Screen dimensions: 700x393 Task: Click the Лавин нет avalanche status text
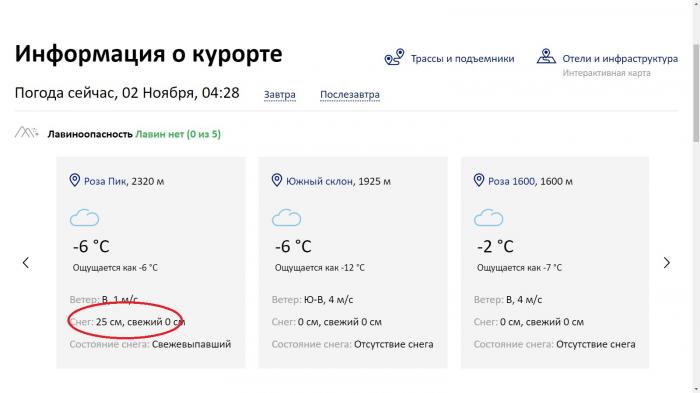coord(178,134)
